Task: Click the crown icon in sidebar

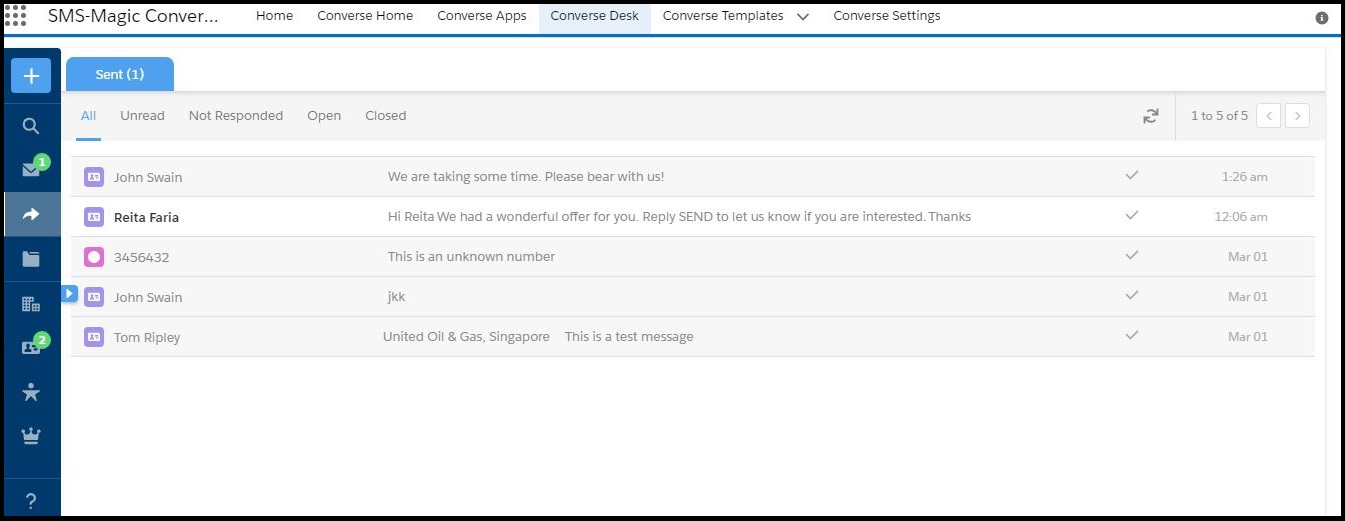Action: click(x=31, y=436)
